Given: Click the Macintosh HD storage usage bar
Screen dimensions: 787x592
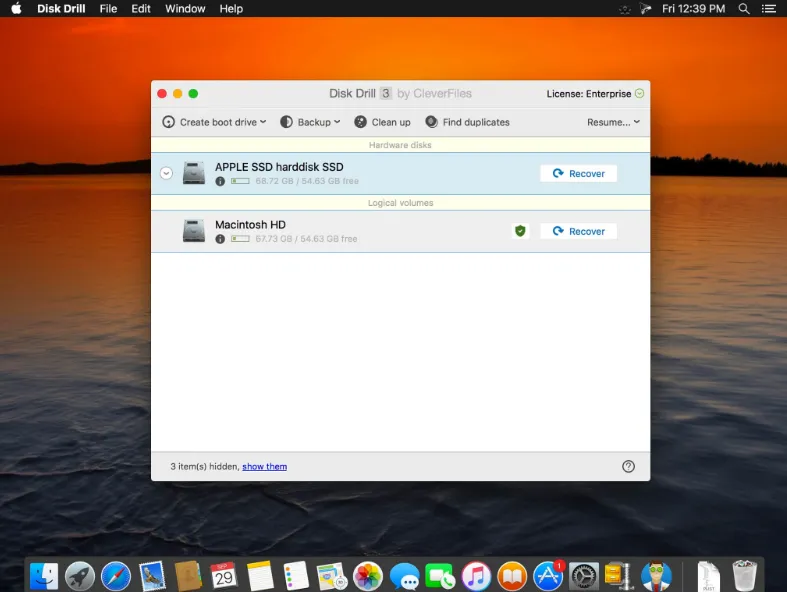Looking at the screenshot, I should coord(240,239).
